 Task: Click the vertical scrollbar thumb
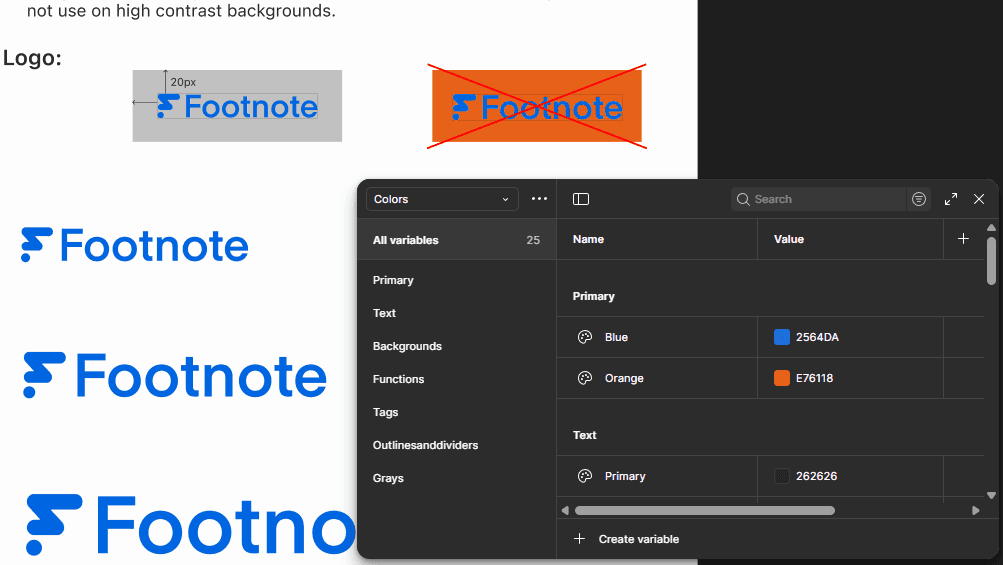(991, 261)
